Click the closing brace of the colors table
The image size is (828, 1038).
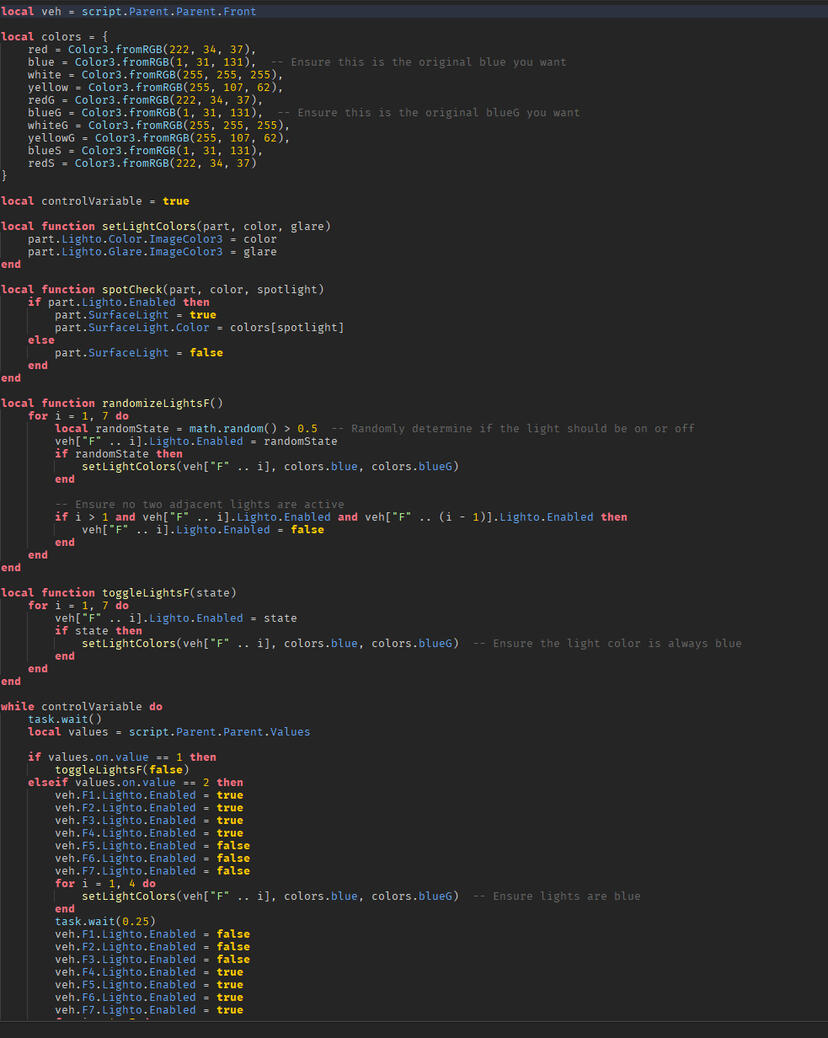4,176
